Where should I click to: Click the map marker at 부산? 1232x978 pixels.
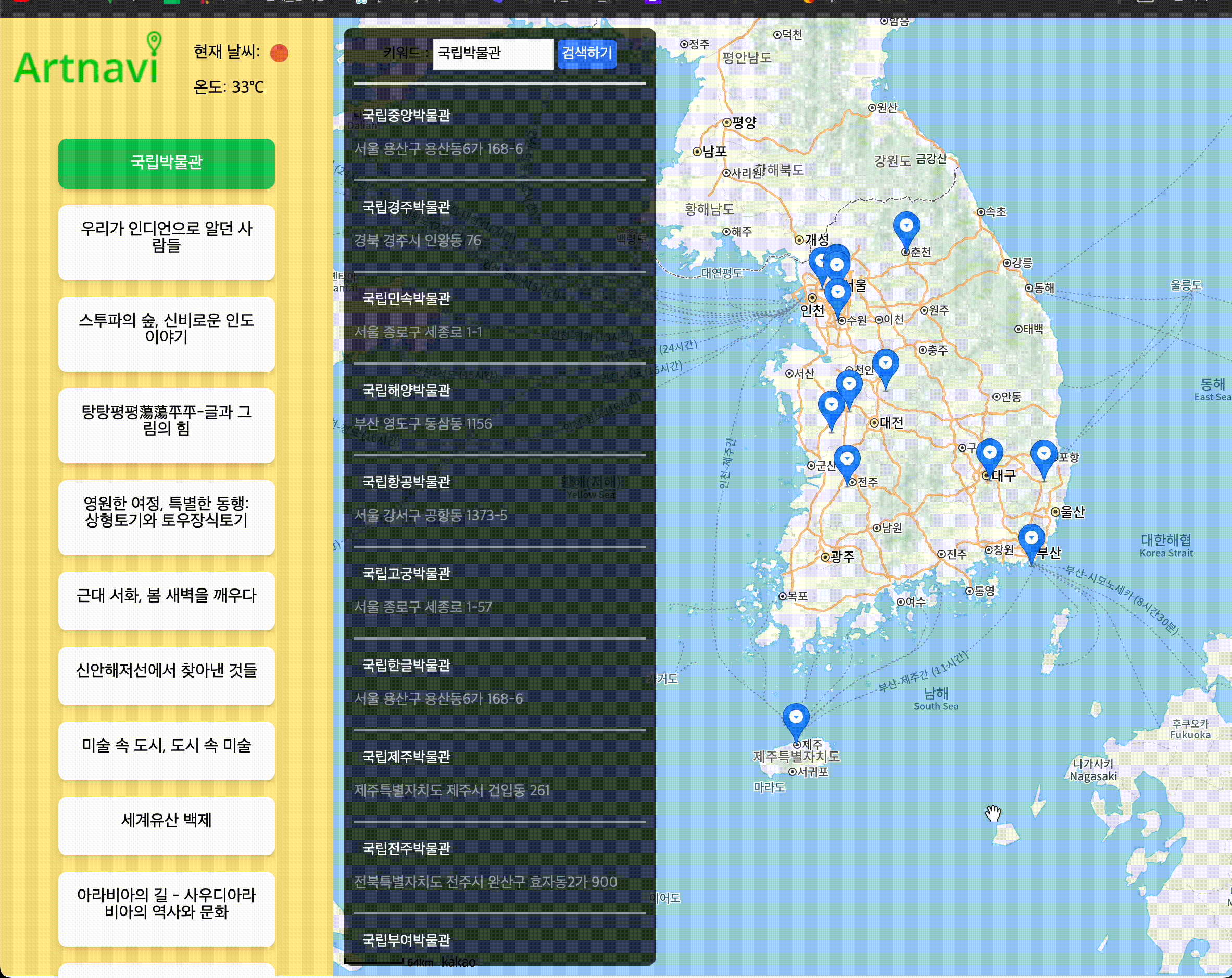(x=1031, y=538)
